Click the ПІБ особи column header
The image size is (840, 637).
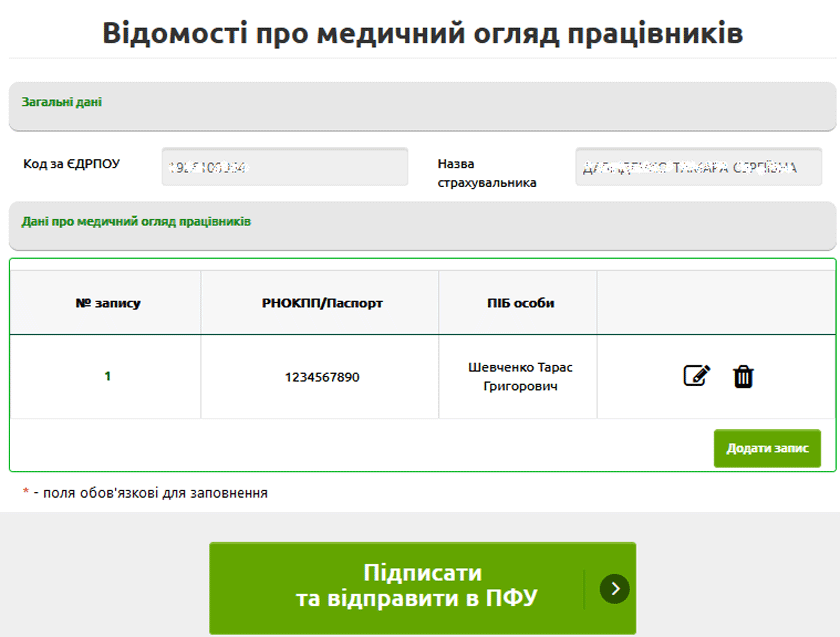pyautogui.click(x=518, y=302)
